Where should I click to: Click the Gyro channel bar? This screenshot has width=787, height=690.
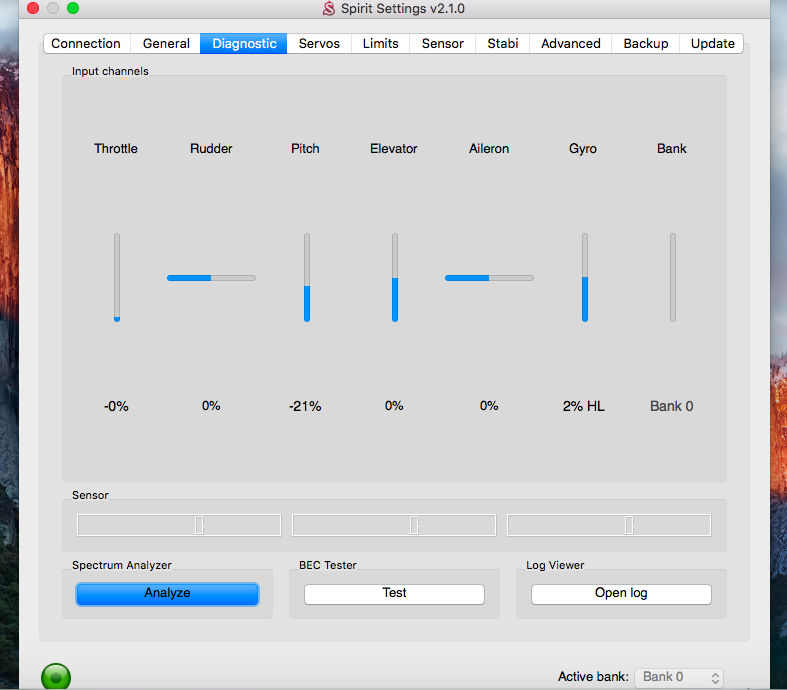[585, 278]
